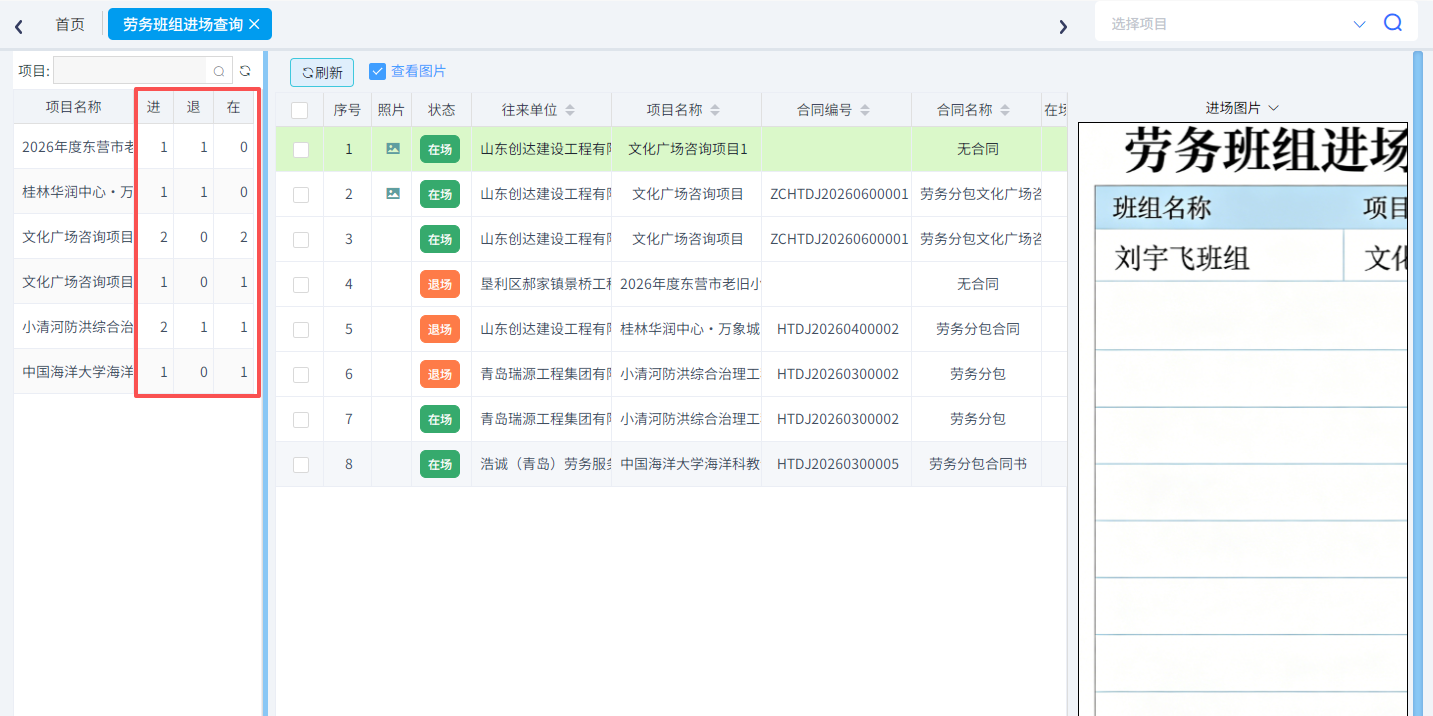
Task: Check the checkbox for row 2
Action: 300,195
